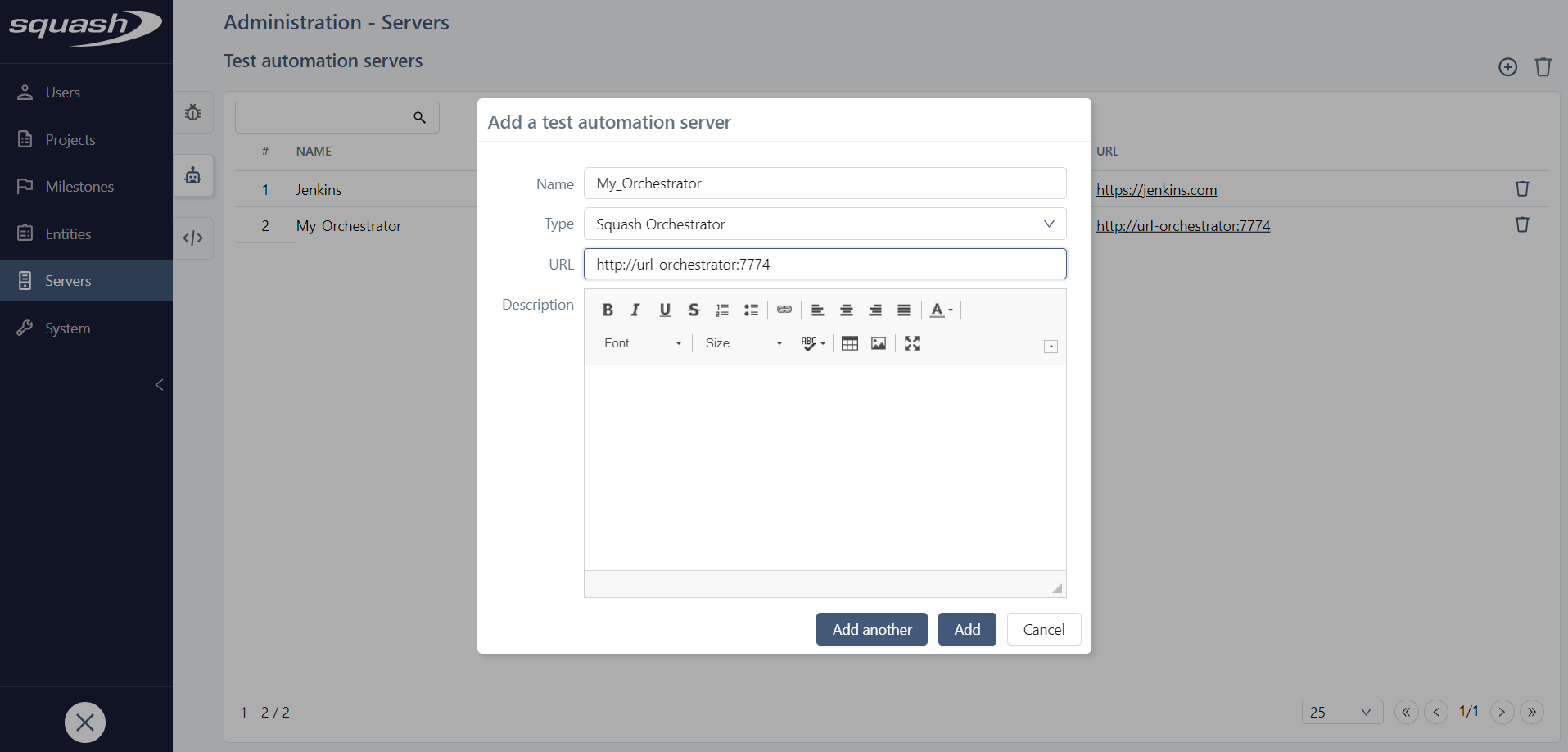Open the Milestones section
The height and width of the screenshot is (752, 1568).
pos(79,186)
